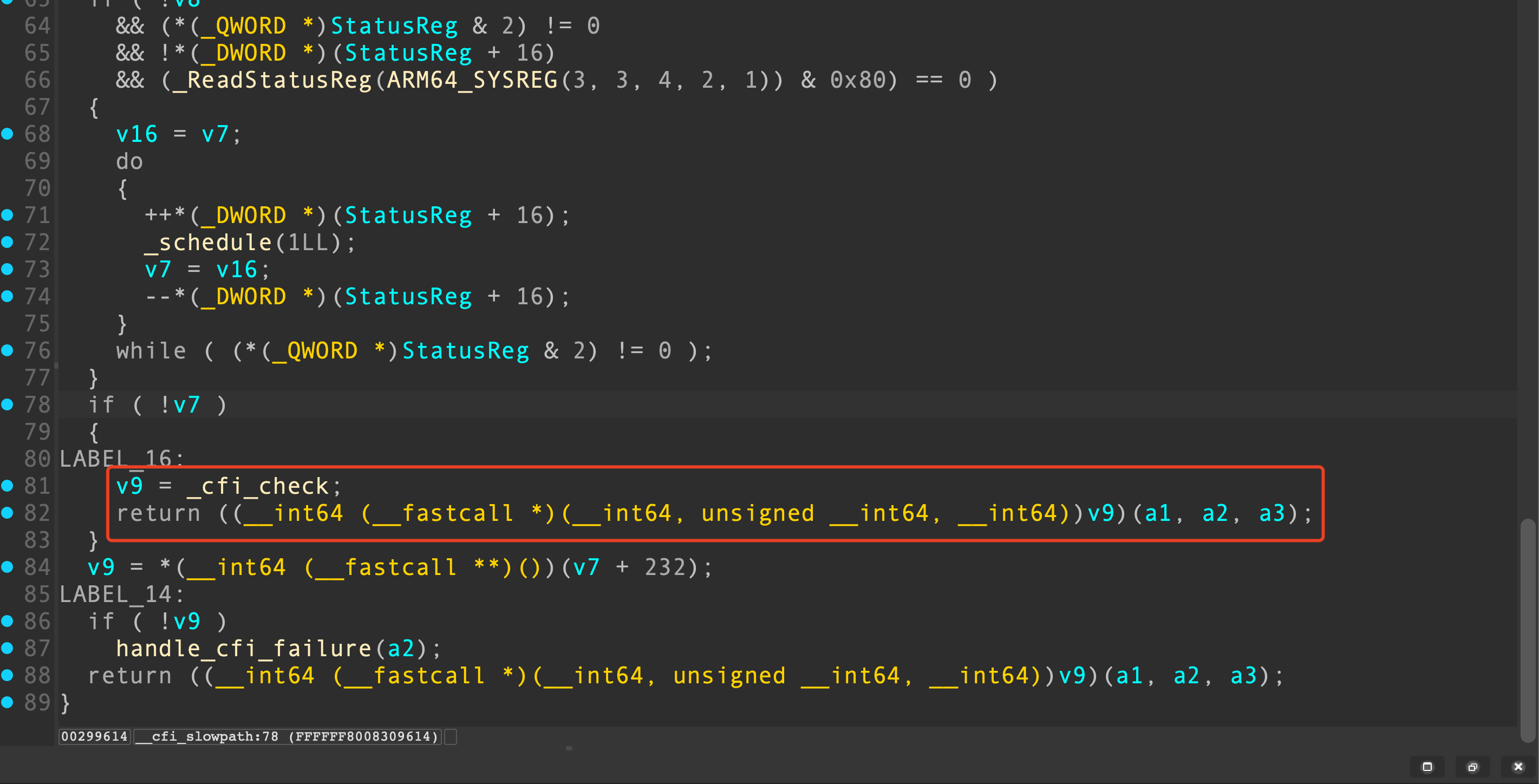Screen dimensions: 1539x784
Task: Toggle breakpoint dot on line 81
Action: point(7,486)
